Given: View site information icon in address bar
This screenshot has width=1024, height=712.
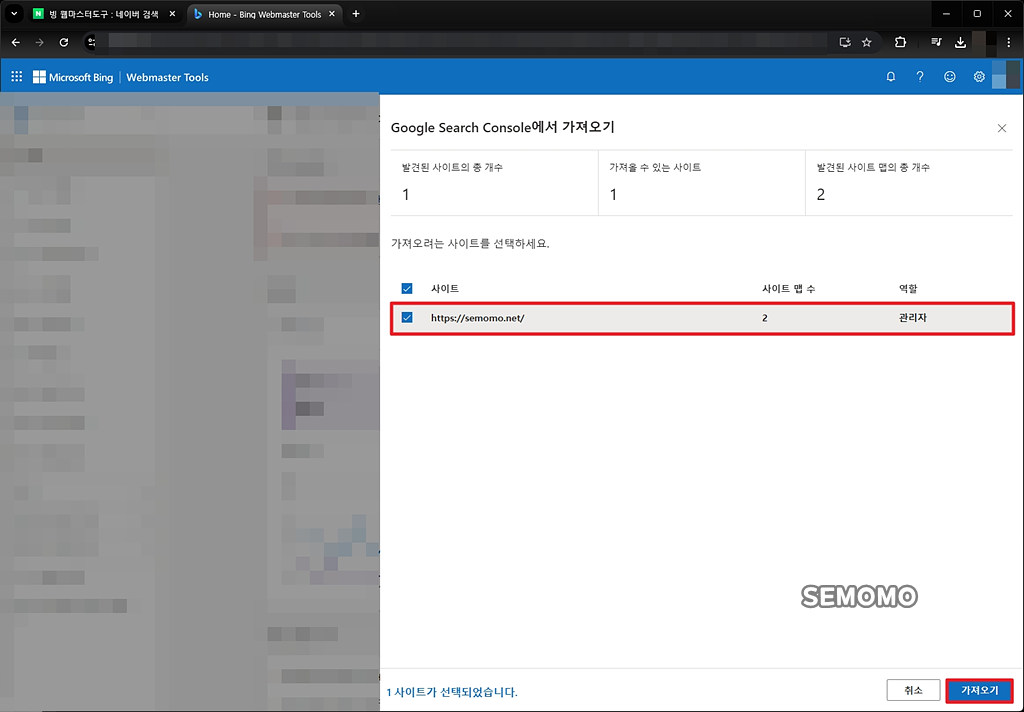Looking at the screenshot, I should click(x=92, y=42).
